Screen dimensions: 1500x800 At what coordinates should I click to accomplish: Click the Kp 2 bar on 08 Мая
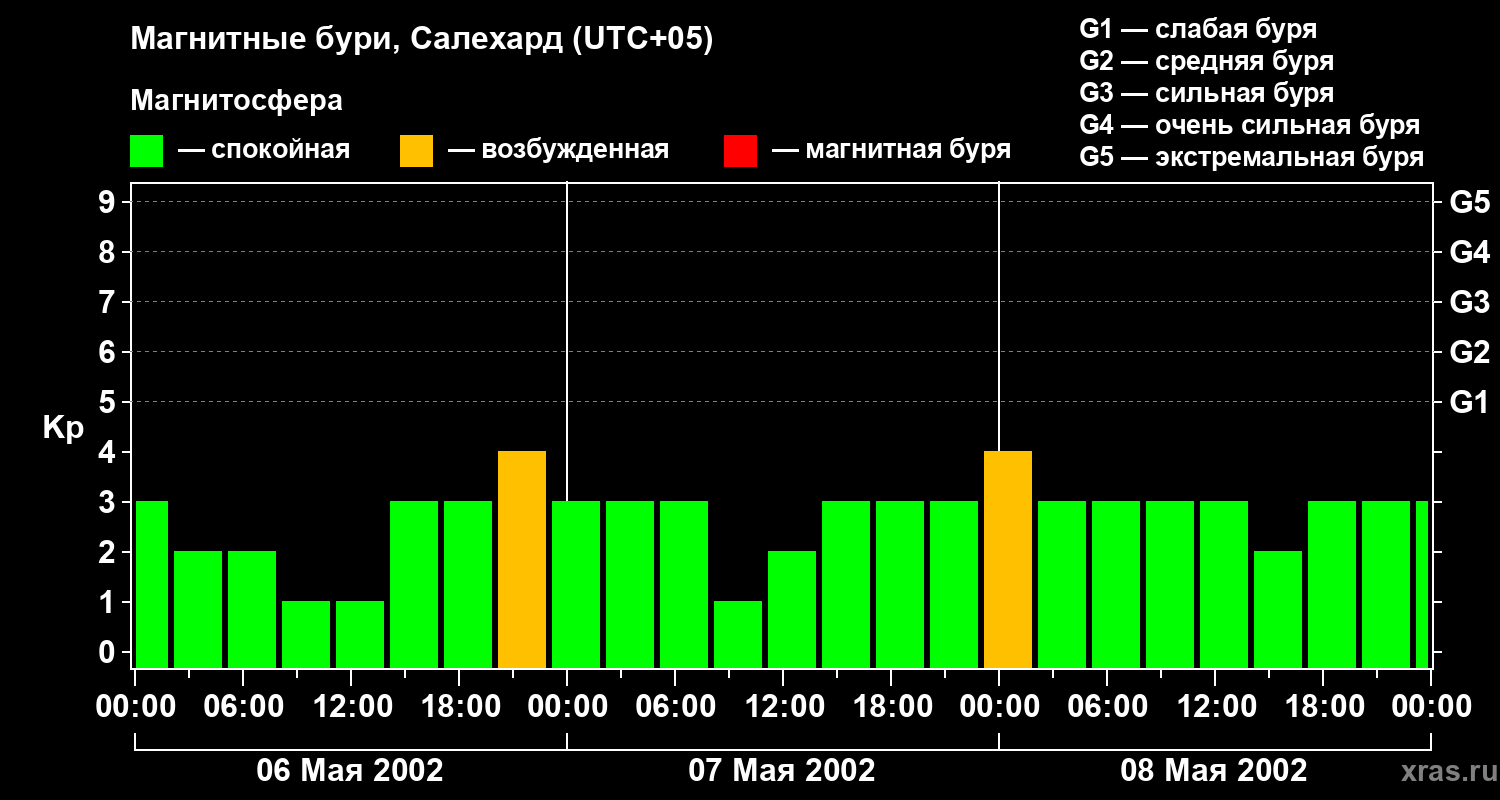click(x=1278, y=610)
